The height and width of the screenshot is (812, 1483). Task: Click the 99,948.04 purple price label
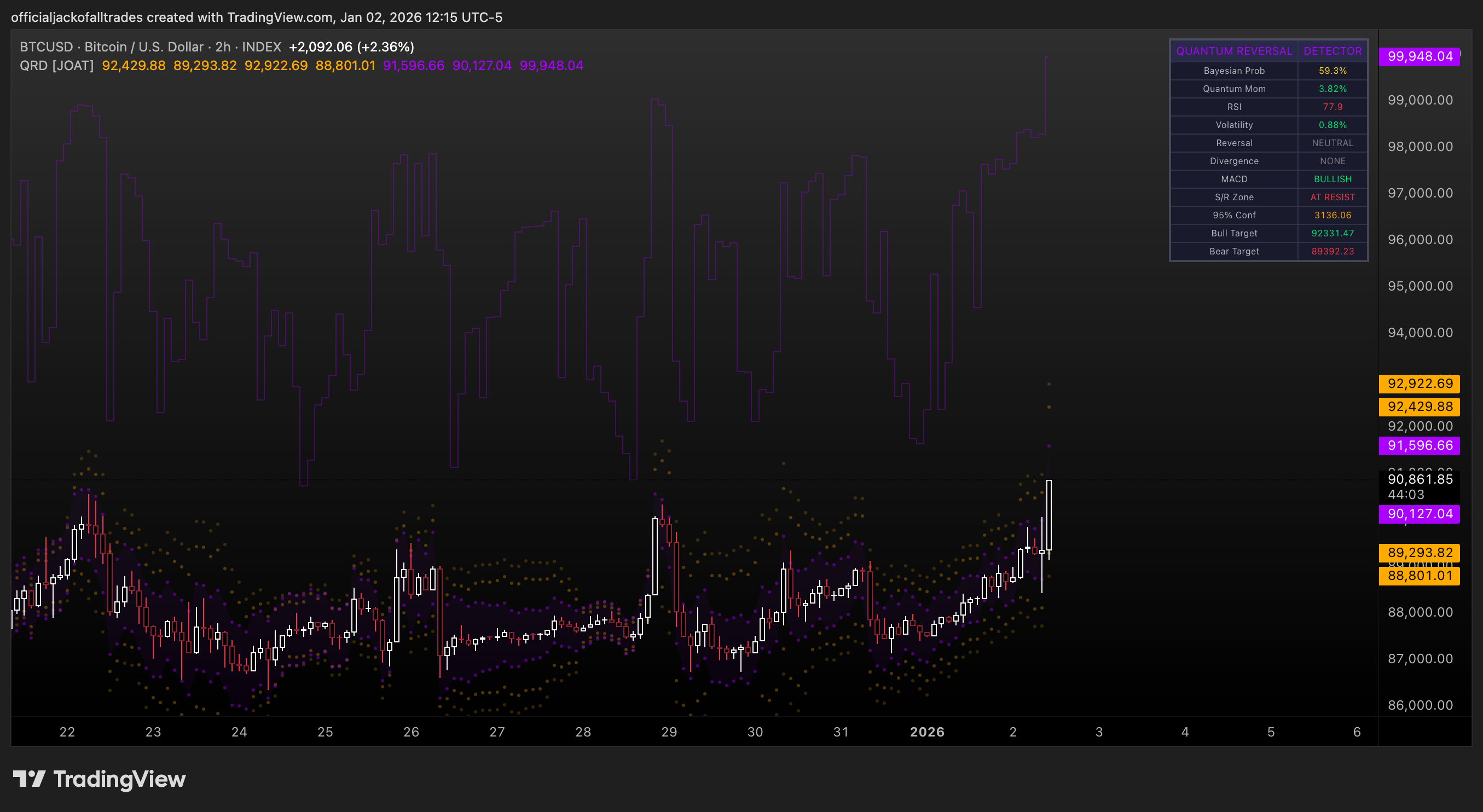(1419, 56)
